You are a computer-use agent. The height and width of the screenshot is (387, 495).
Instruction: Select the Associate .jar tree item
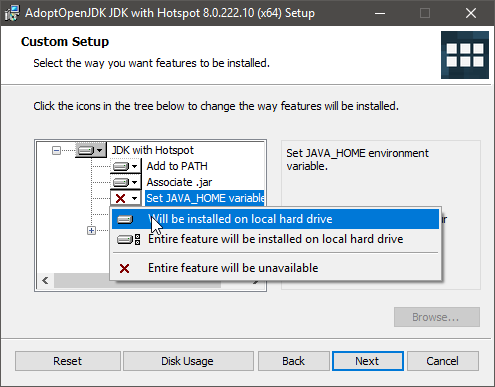pos(179,182)
